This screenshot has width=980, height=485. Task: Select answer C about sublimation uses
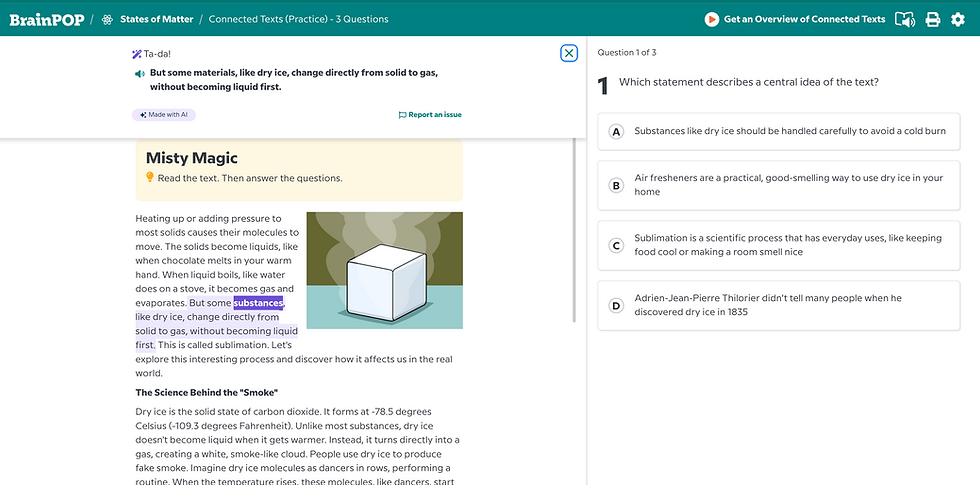click(x=778, y=245)
